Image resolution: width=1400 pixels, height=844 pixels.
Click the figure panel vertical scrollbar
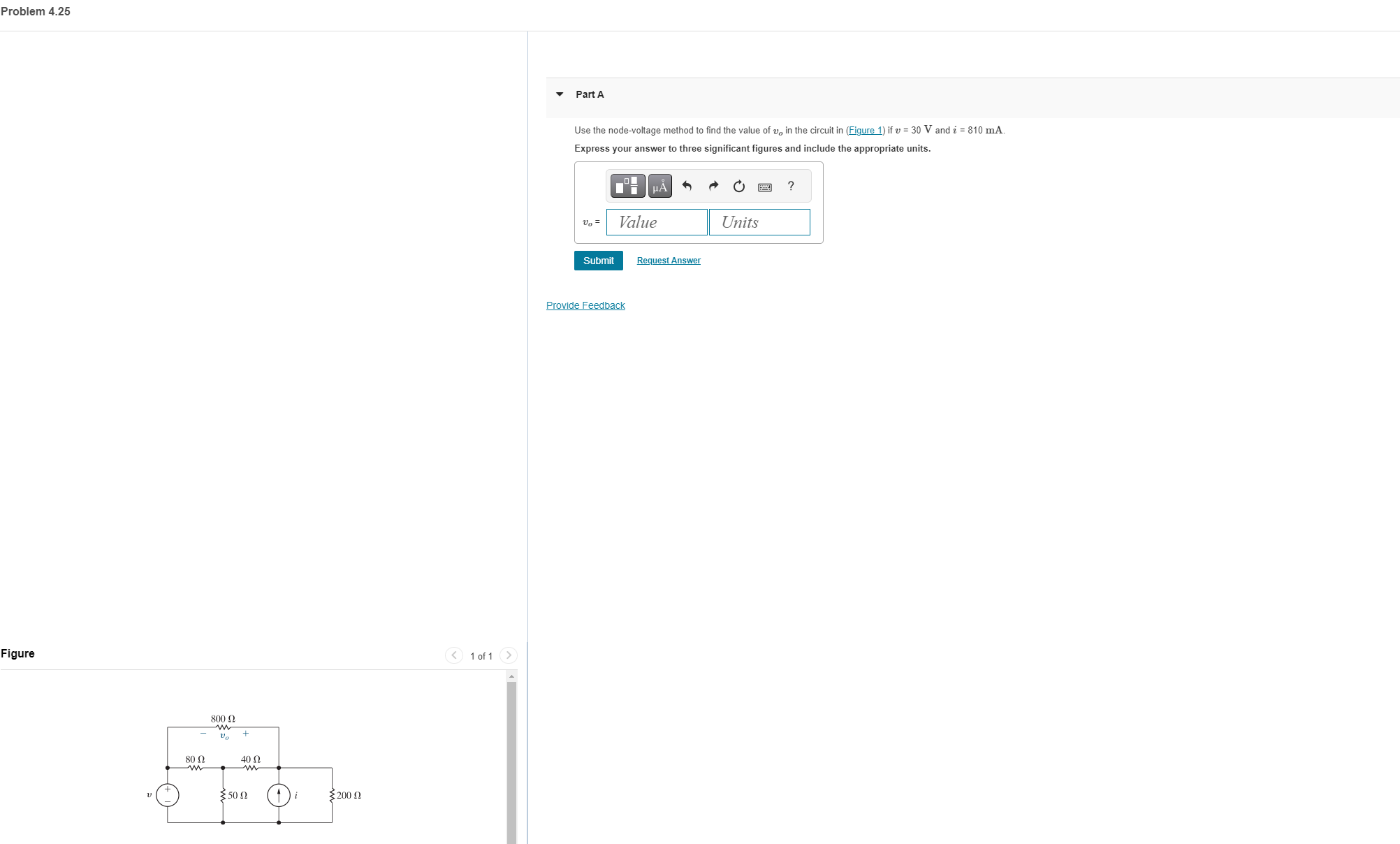[511, 762]
